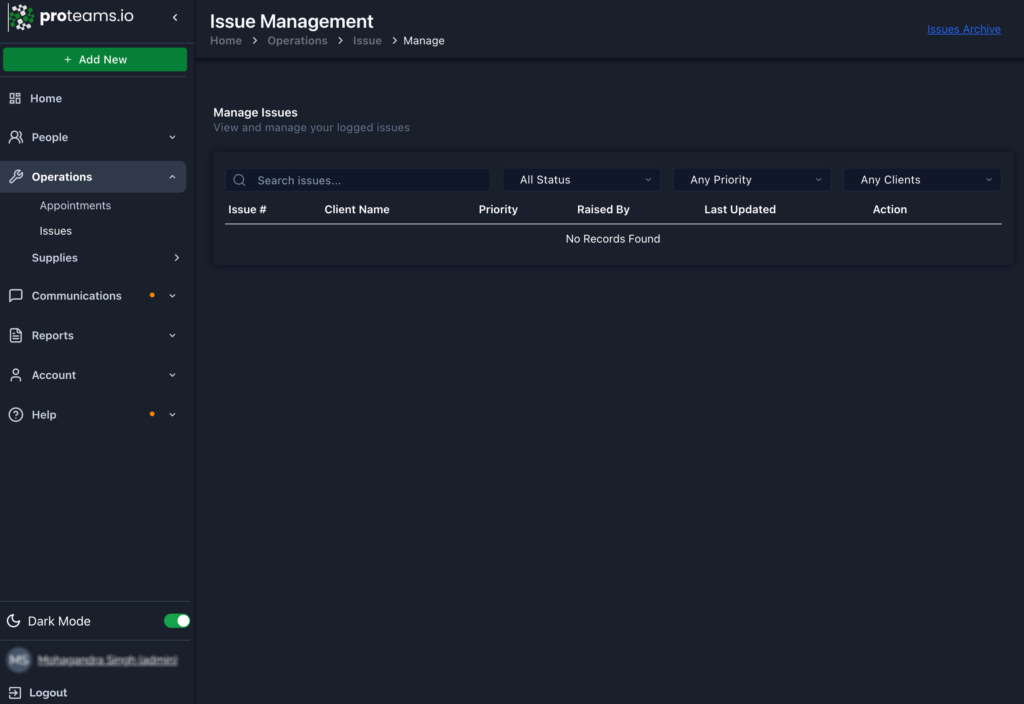
Task: Select the Operations wrench icon
Action: 16,176
